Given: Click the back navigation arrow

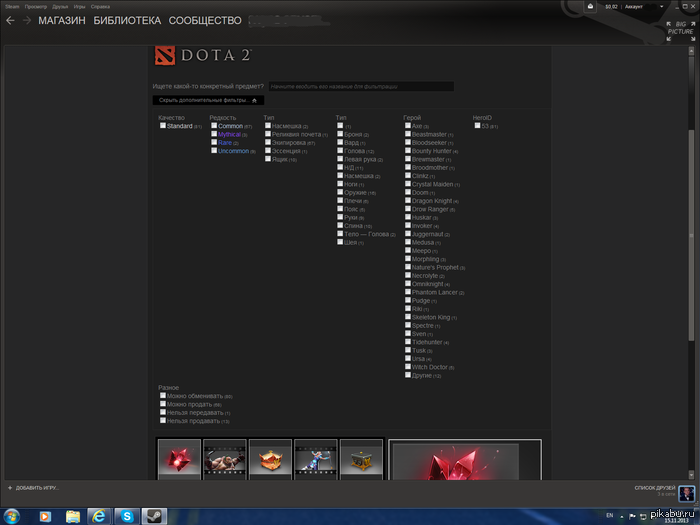Looking at the screenshot, I should click(10, 20).
